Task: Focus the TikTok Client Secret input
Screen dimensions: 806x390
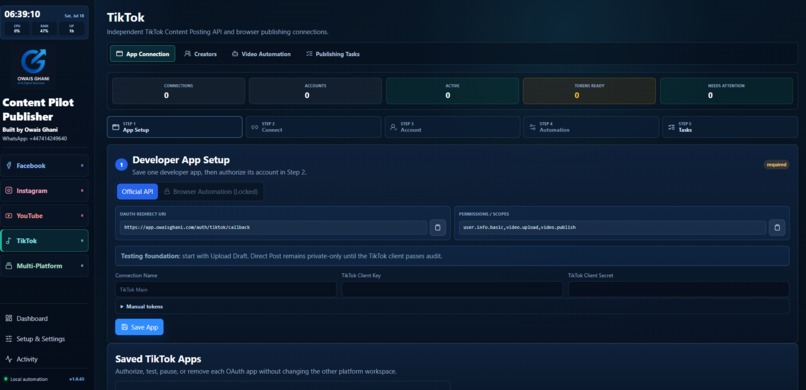Action: tap(679, 289)
